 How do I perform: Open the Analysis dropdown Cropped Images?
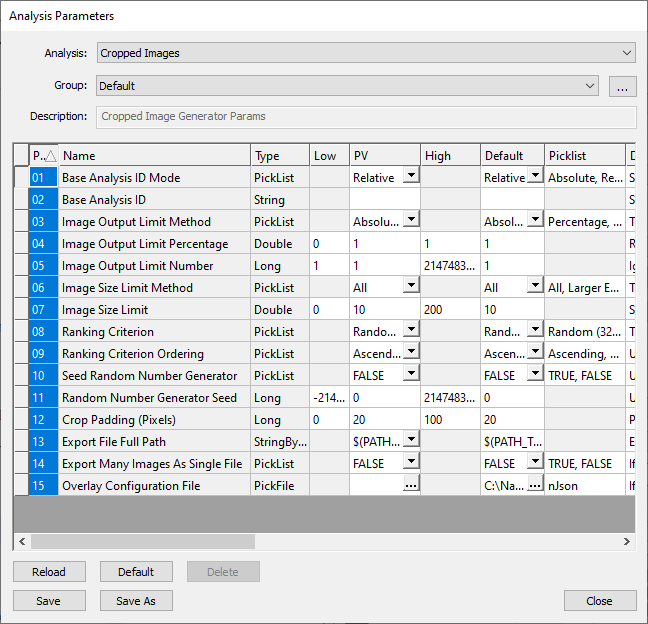tap(365, 53)
